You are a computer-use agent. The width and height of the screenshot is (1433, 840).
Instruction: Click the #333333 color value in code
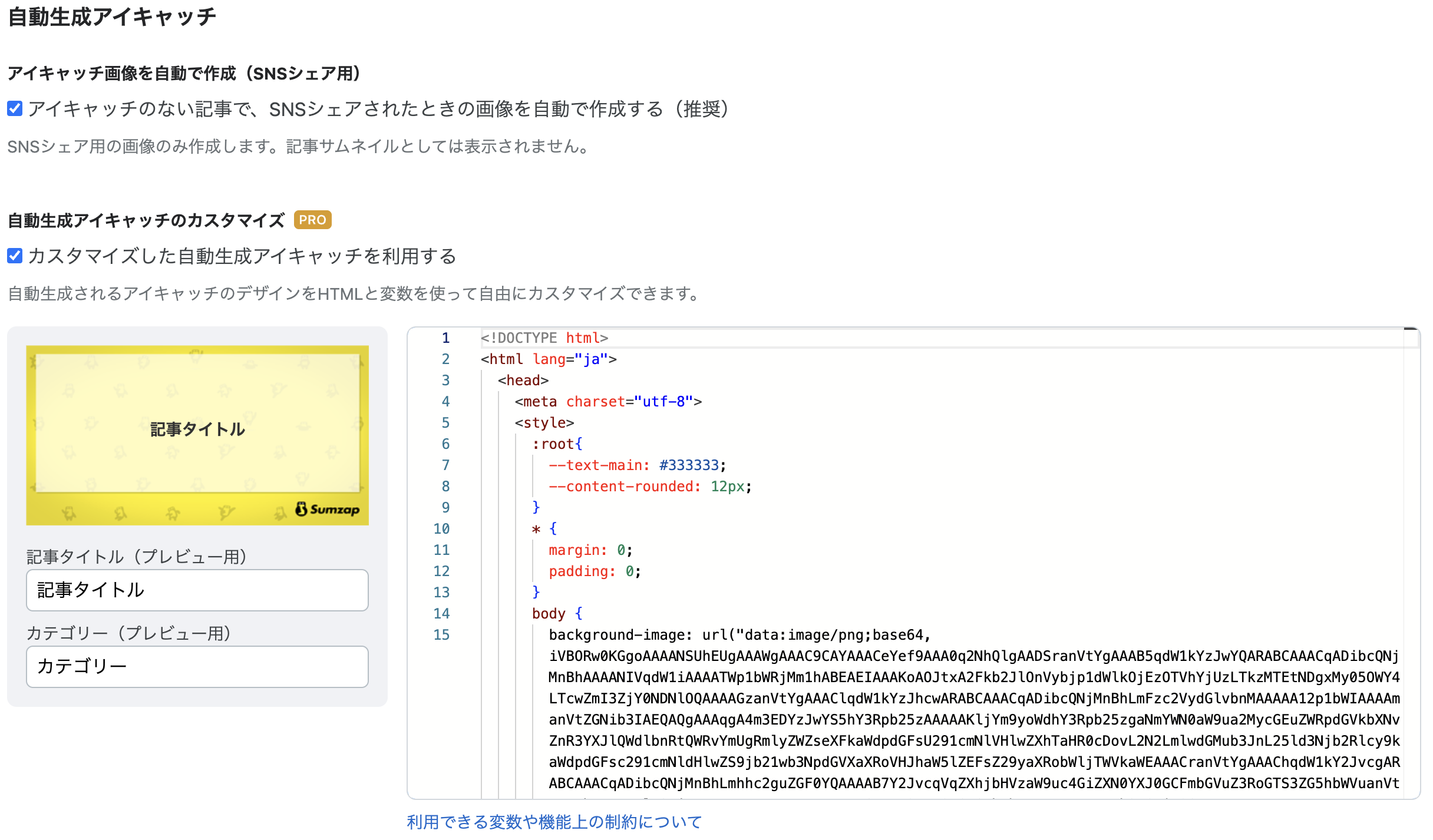[689, 465]
